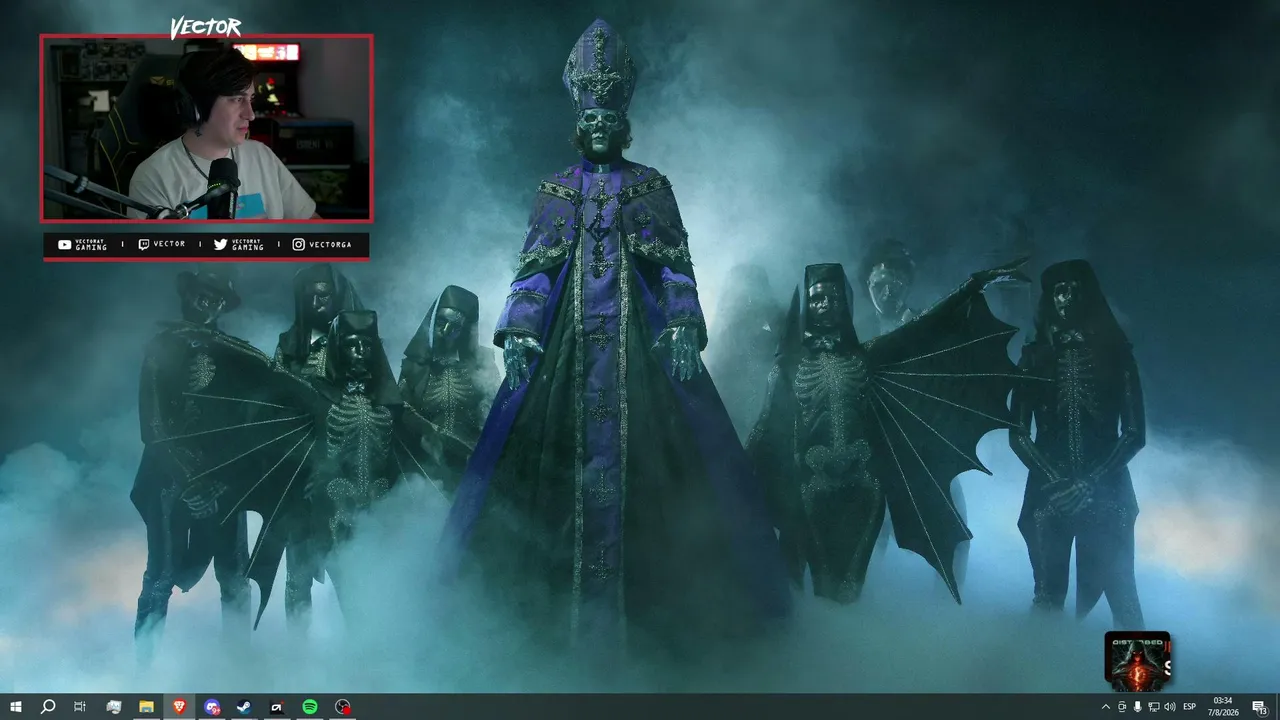Click the Twitch logo next to VECTOR
This screenshot has width=1280, height=720.
(144, 245)
